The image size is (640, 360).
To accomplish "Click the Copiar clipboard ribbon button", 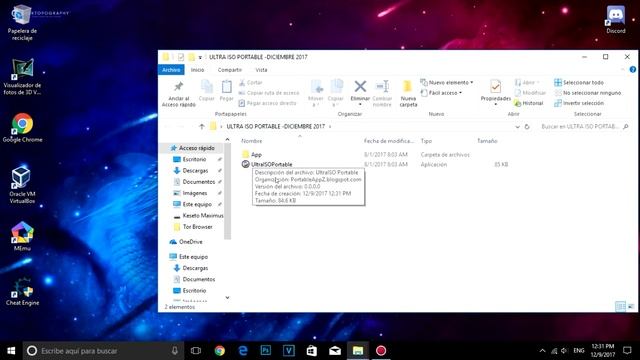I will 207,90.
